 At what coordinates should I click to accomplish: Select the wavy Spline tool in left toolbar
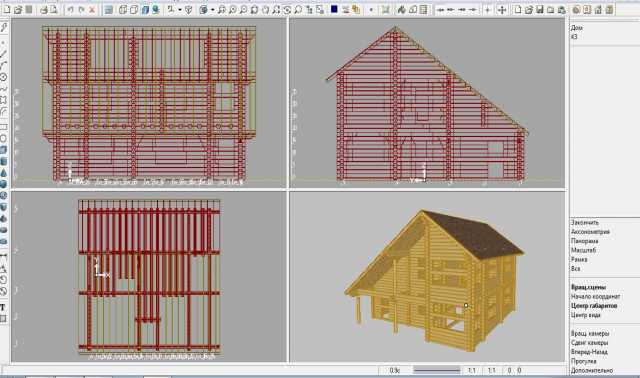coord(4,89)
